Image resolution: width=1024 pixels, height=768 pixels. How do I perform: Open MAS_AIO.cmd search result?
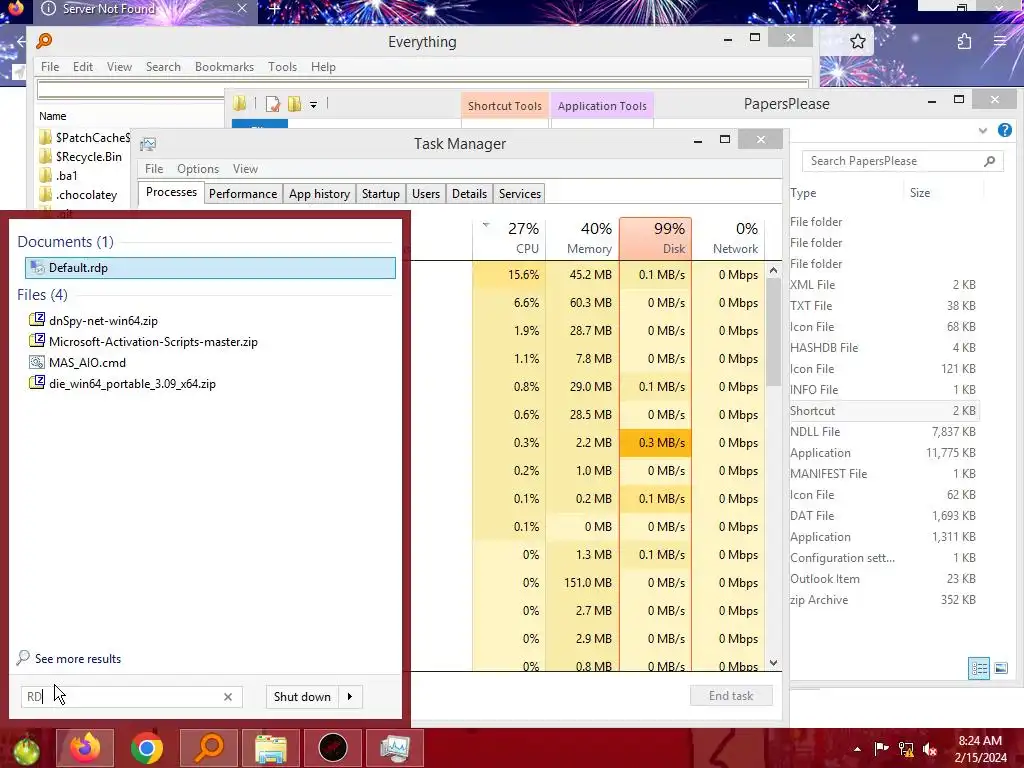pyautogui.click(x=78, y=362)
